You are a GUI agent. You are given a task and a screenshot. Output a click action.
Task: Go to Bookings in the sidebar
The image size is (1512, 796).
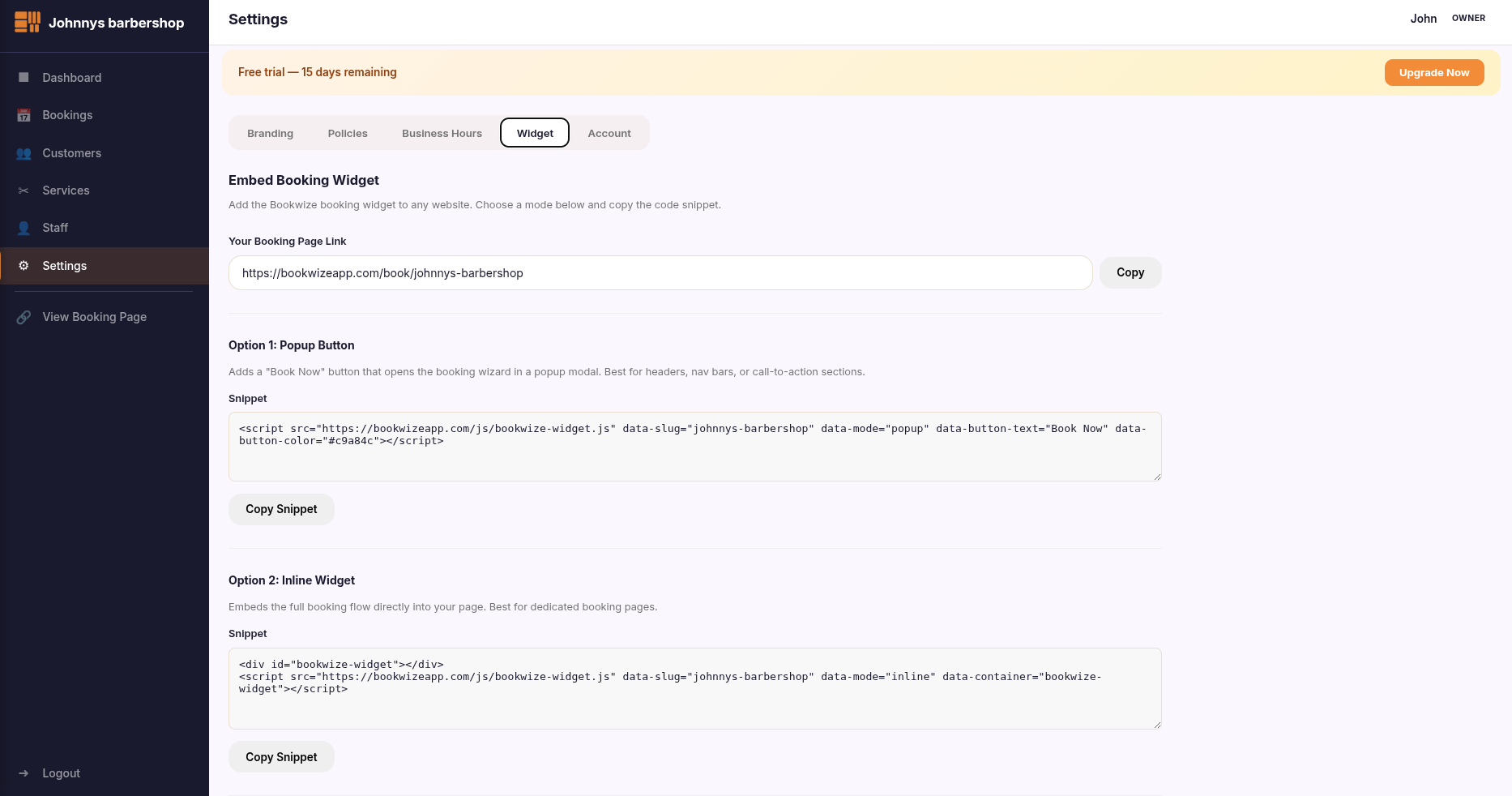click(x=105, y=115)
